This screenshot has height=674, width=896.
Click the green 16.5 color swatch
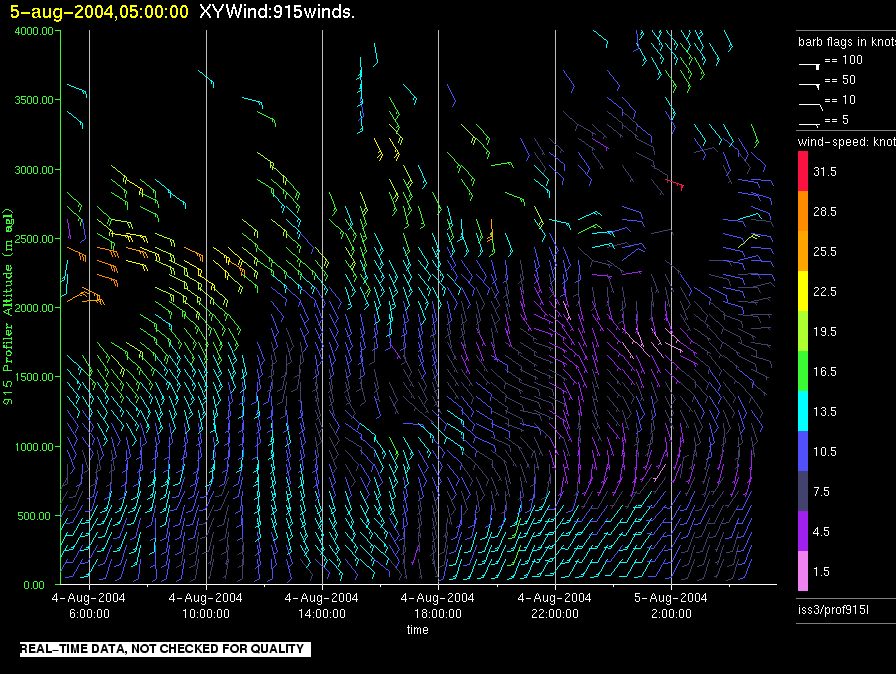click(x=803, y=371)
